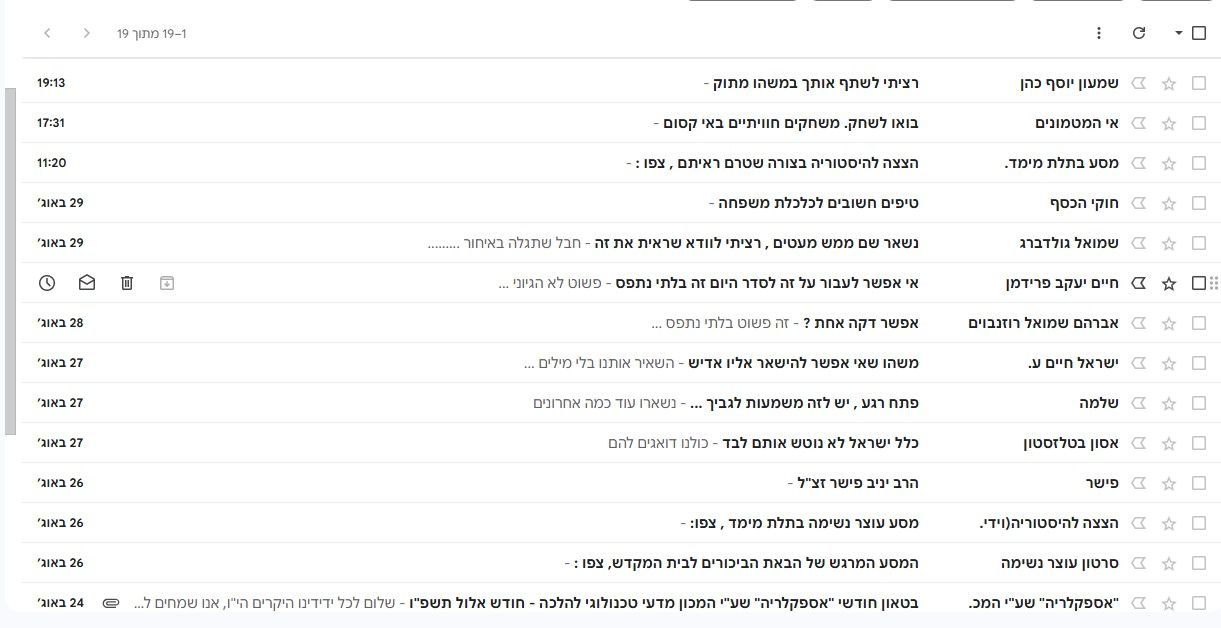Archive the חיים יעקב פרידמן email

[167, 283]
